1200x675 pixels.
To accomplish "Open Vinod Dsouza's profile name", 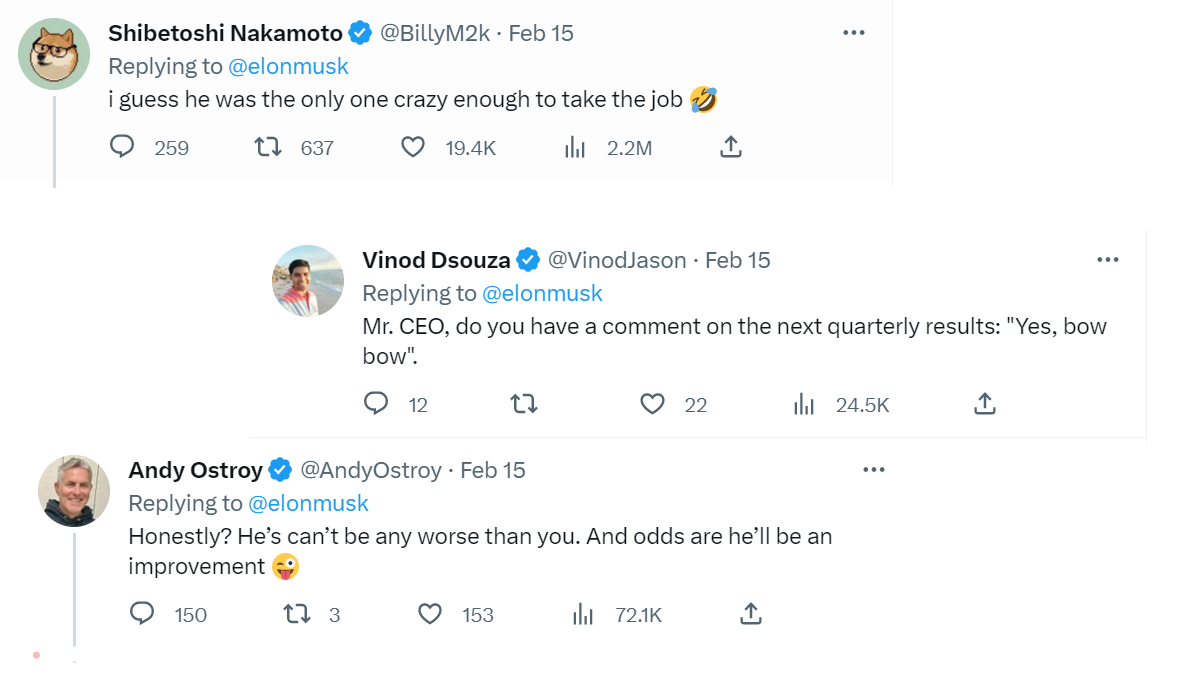I will tap(436, 260).
